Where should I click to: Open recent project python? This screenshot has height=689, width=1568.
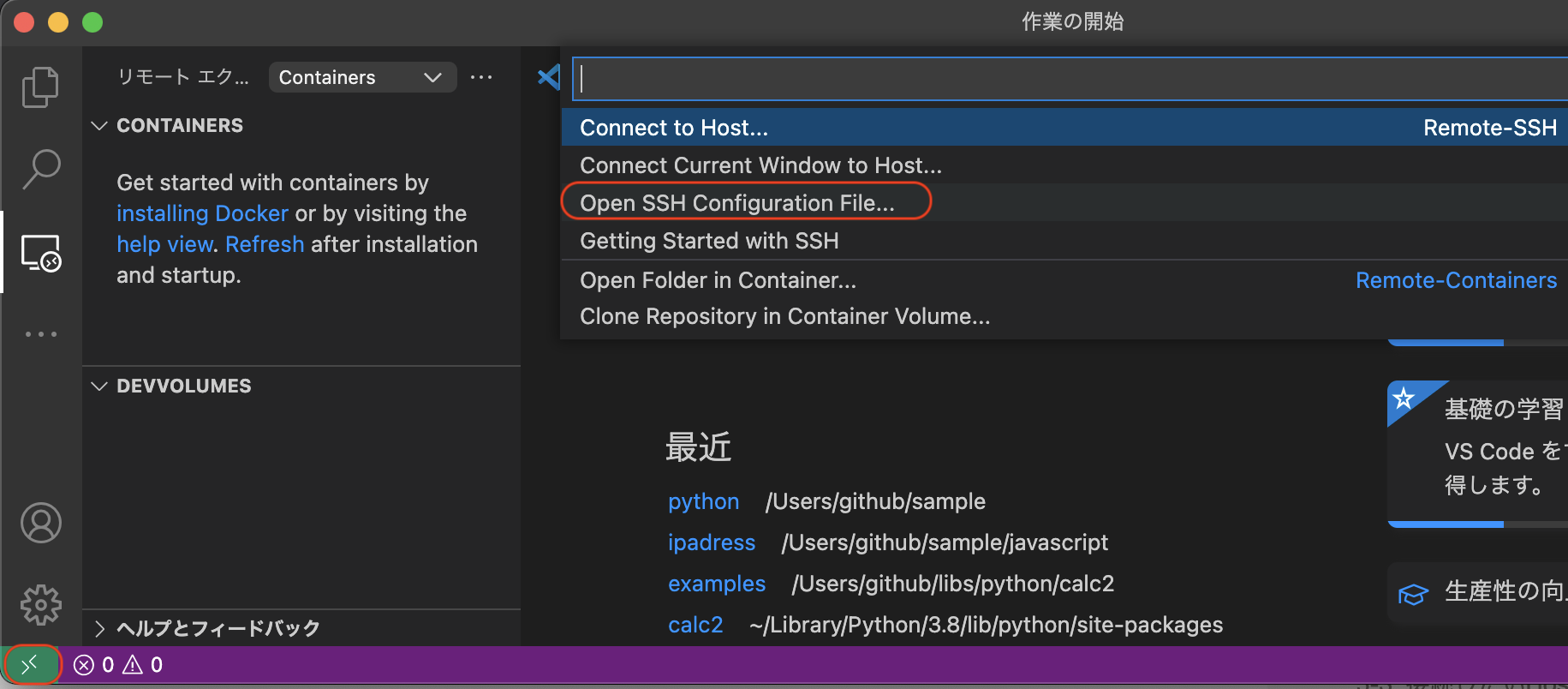coord(703,501)
